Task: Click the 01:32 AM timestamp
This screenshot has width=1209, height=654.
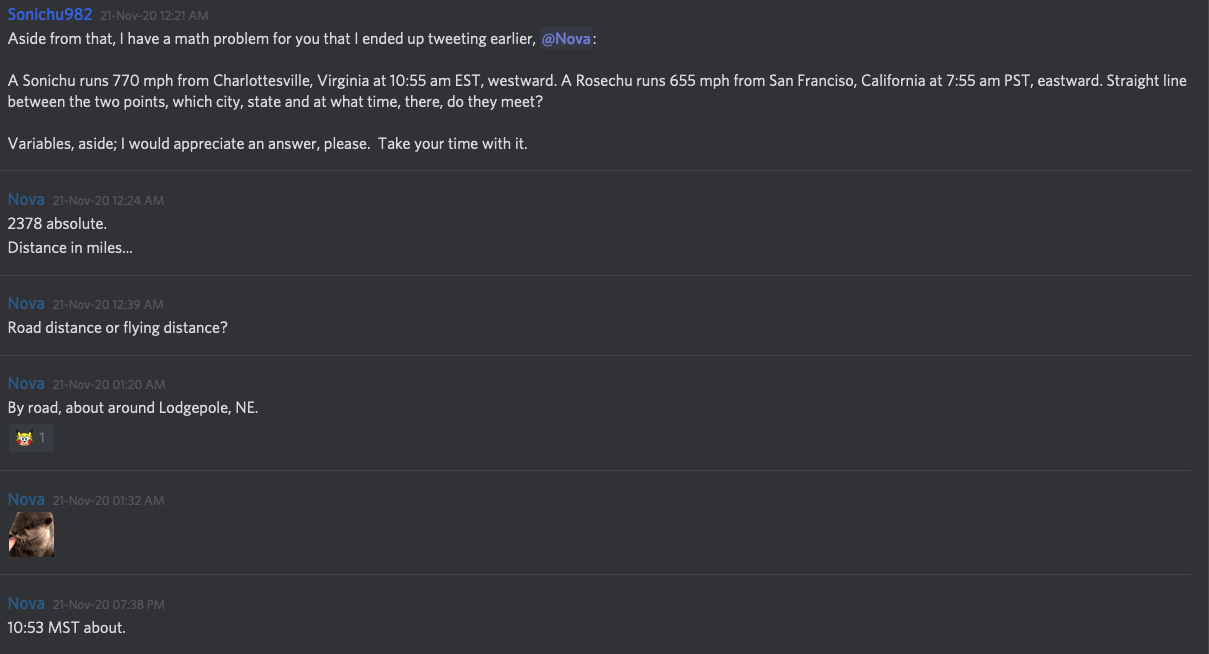Action: click(x=108, y=501)
